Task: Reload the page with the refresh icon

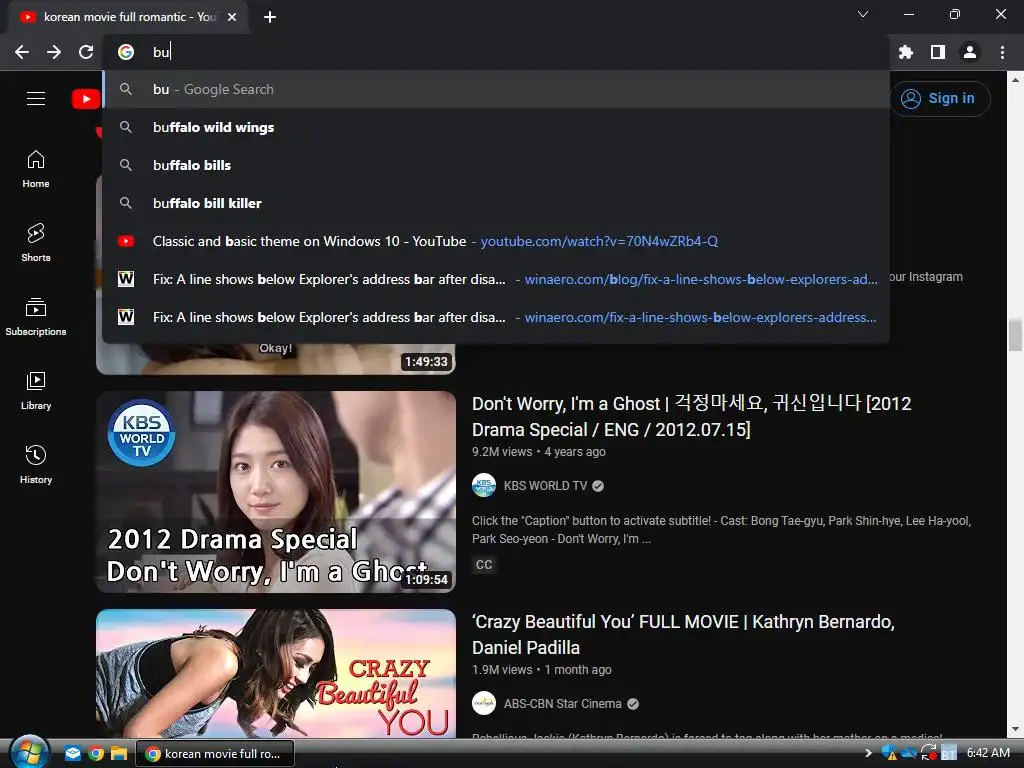Action: 86,52
